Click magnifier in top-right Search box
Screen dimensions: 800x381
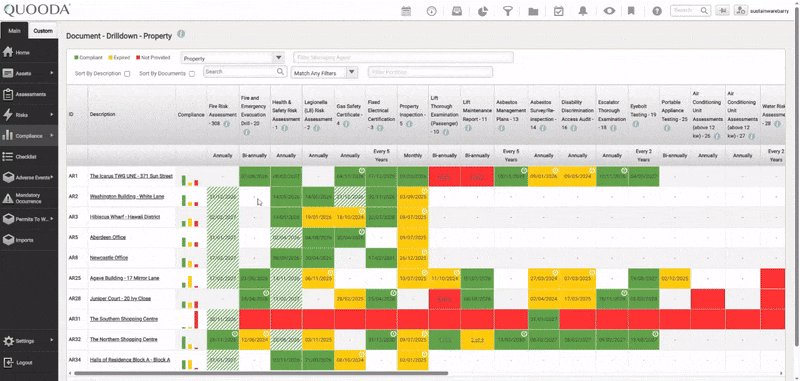[x=704, y=10]
